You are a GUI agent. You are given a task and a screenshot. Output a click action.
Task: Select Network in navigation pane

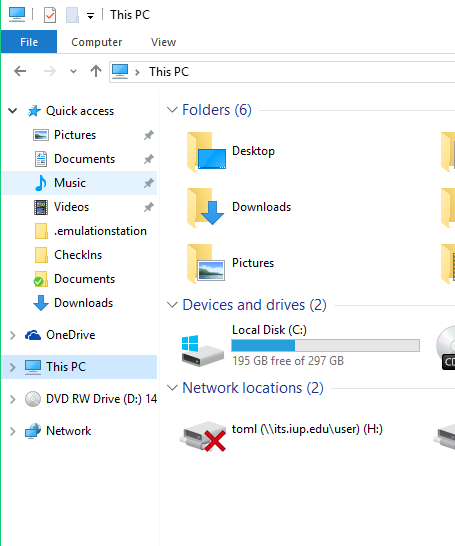point(69,431)
